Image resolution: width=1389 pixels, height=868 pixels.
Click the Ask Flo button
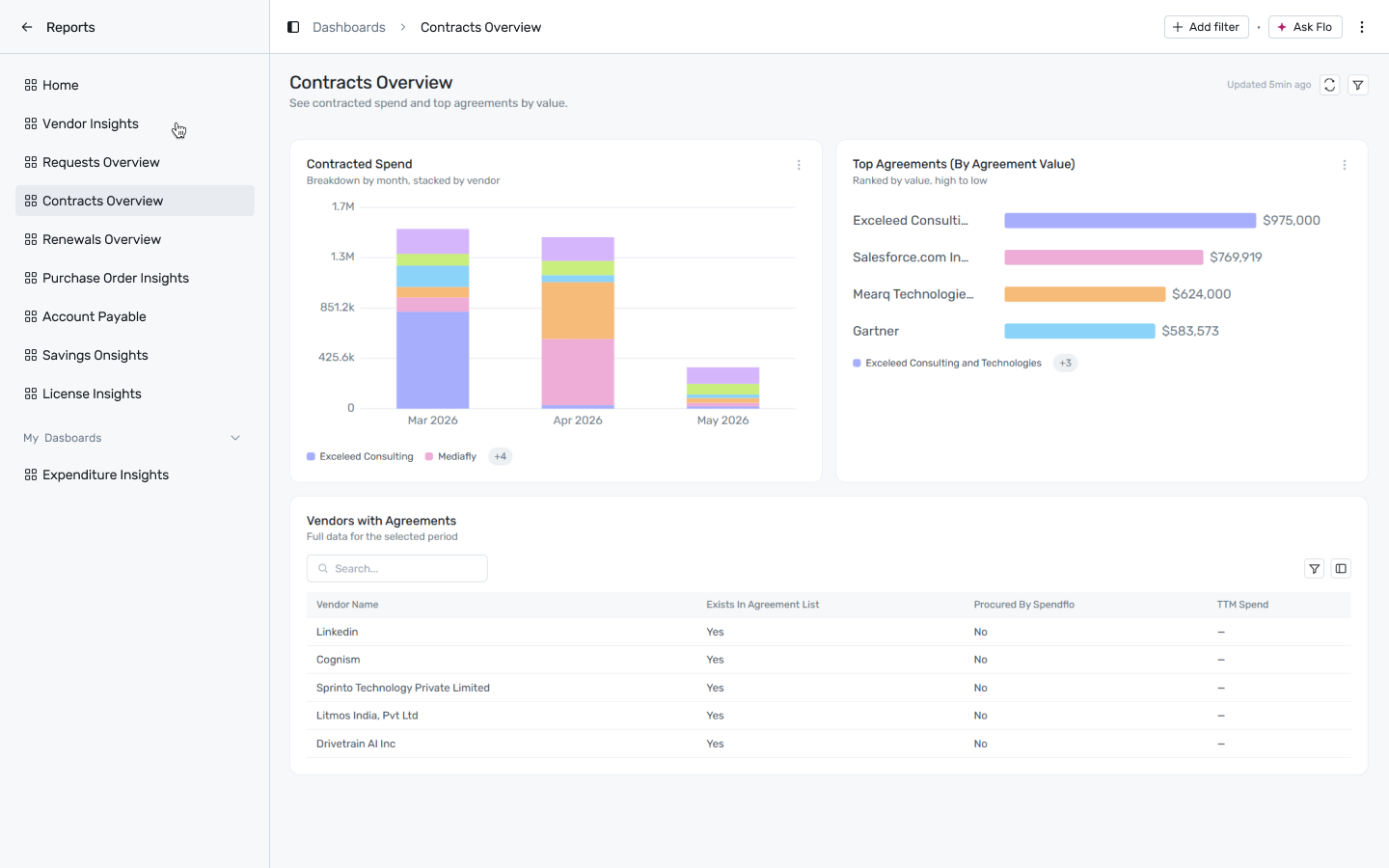pos(1305,27)
